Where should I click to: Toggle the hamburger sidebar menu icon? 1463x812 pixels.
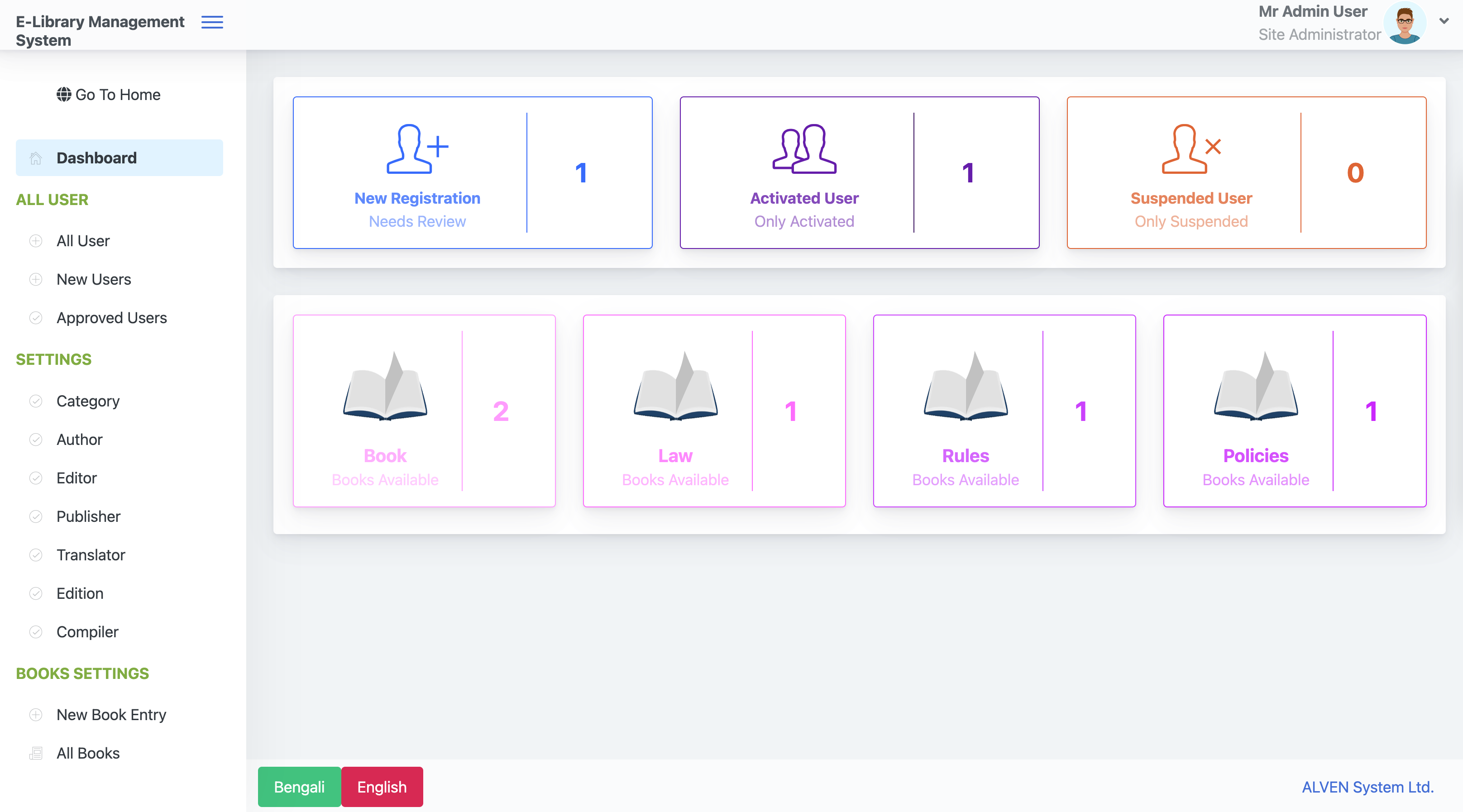[212, 22]
